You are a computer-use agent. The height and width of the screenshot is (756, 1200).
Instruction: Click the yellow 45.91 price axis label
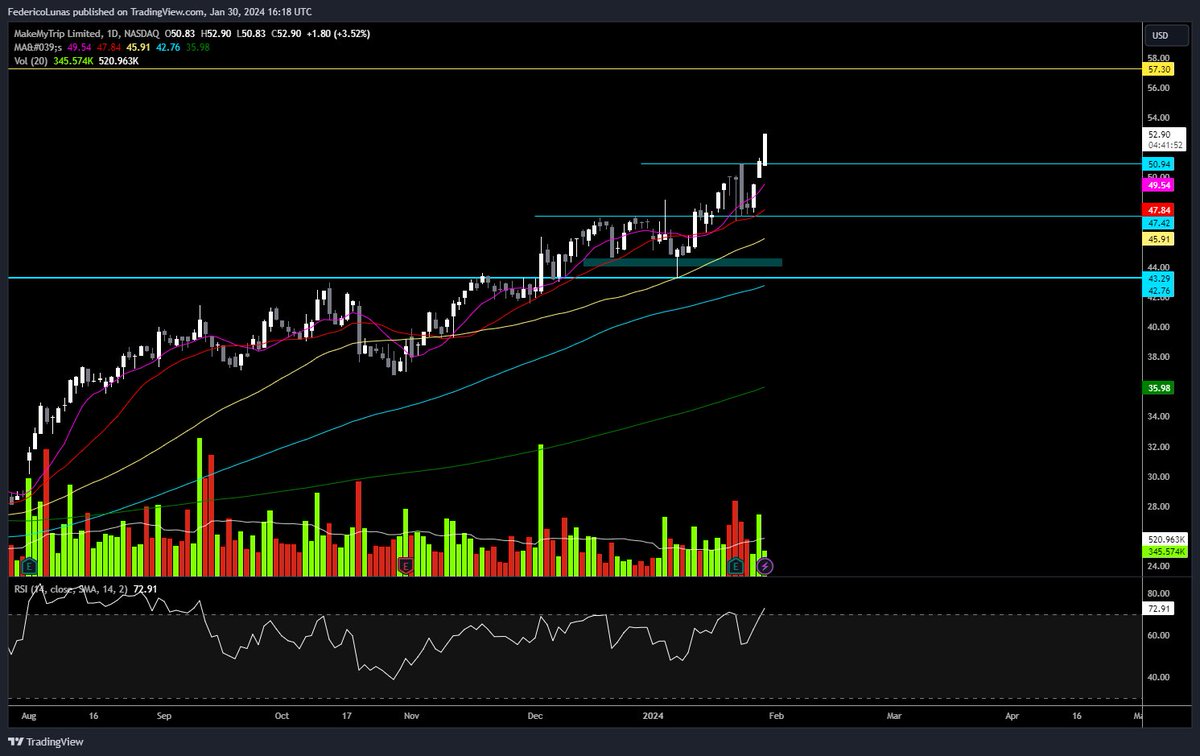coord(1158,239)
